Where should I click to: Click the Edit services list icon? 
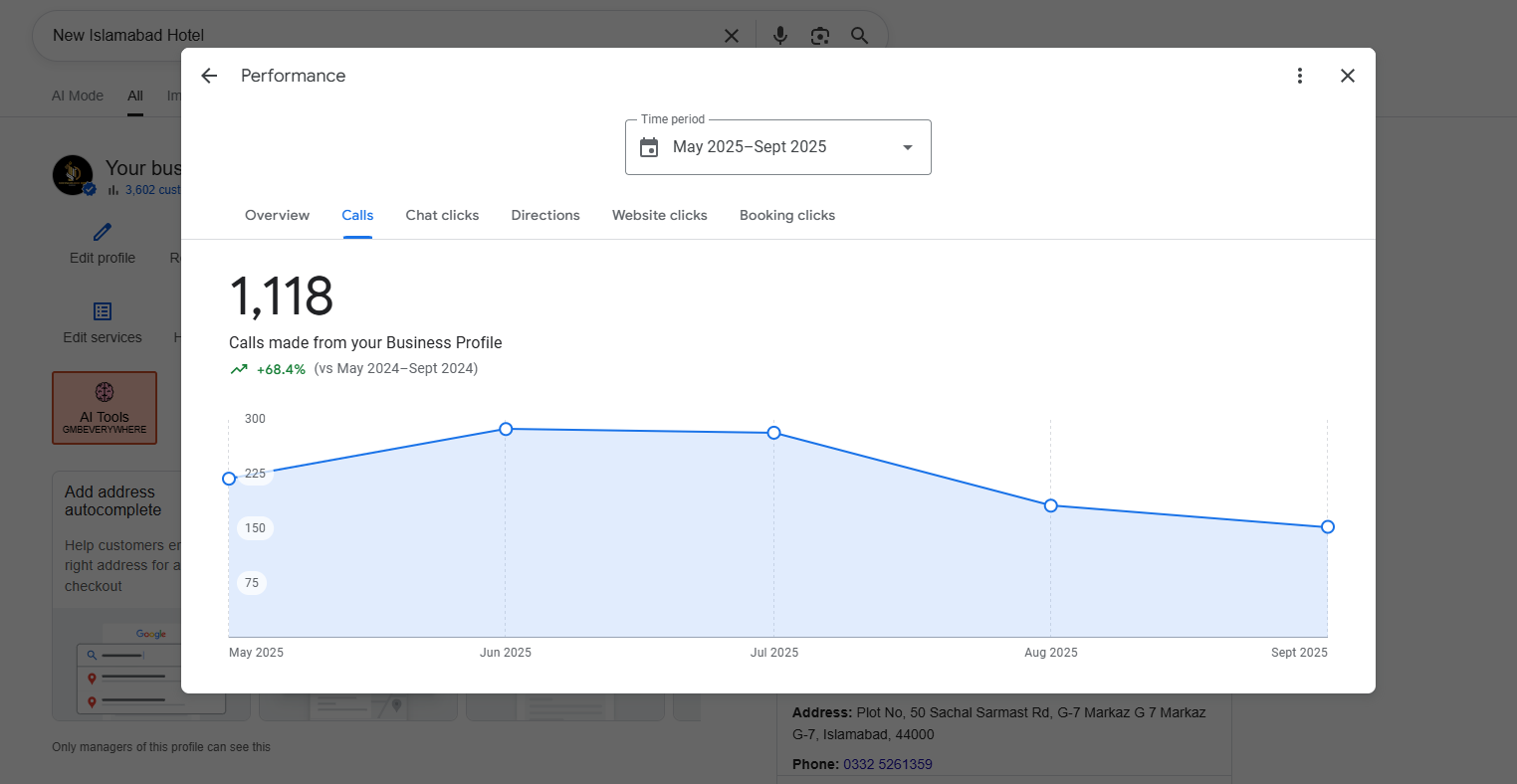(x=103, y=311)
